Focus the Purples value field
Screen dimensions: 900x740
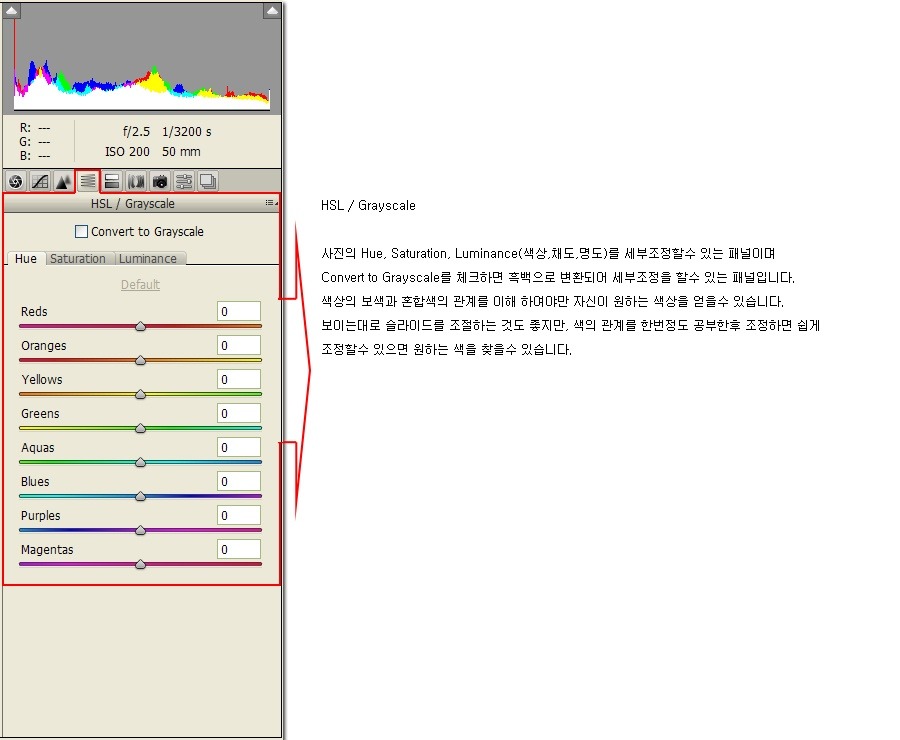(239, 515)
